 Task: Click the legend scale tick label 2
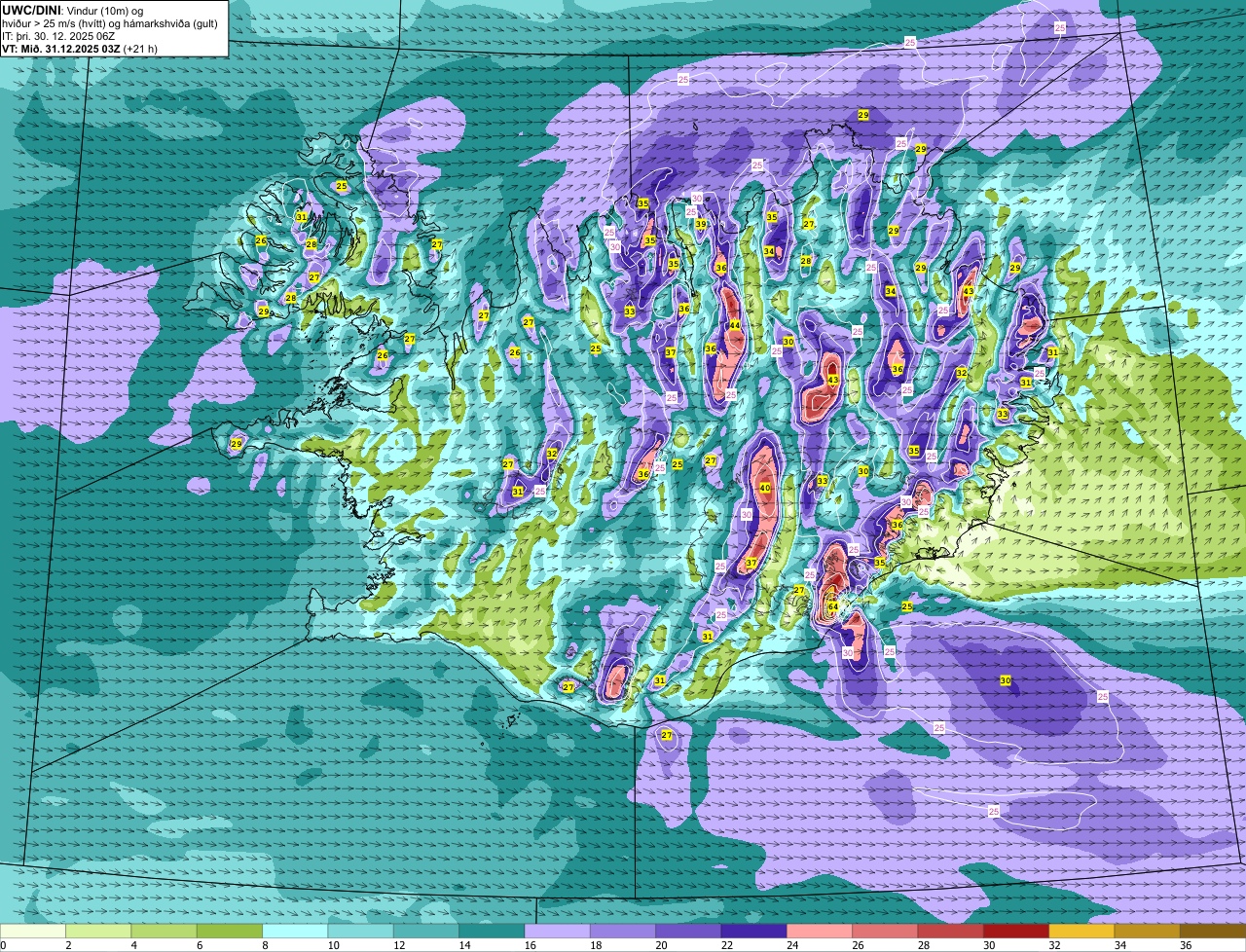click(68, 945)
